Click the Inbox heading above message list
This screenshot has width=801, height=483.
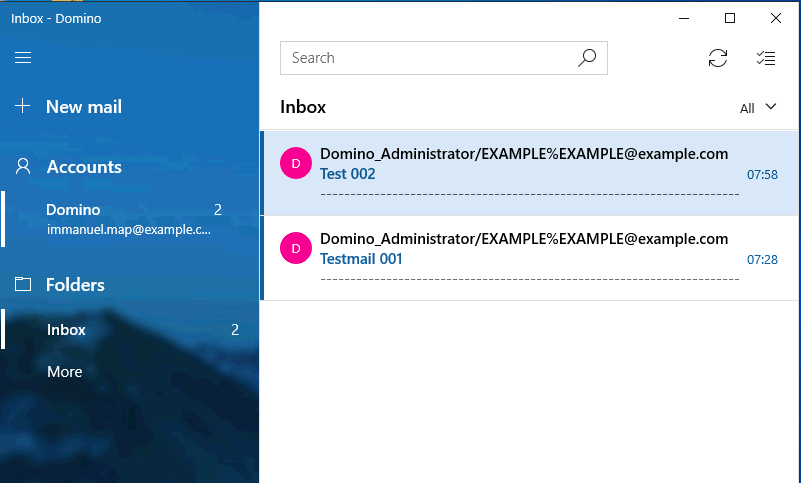pyautogui.click(x=303, y=107)
